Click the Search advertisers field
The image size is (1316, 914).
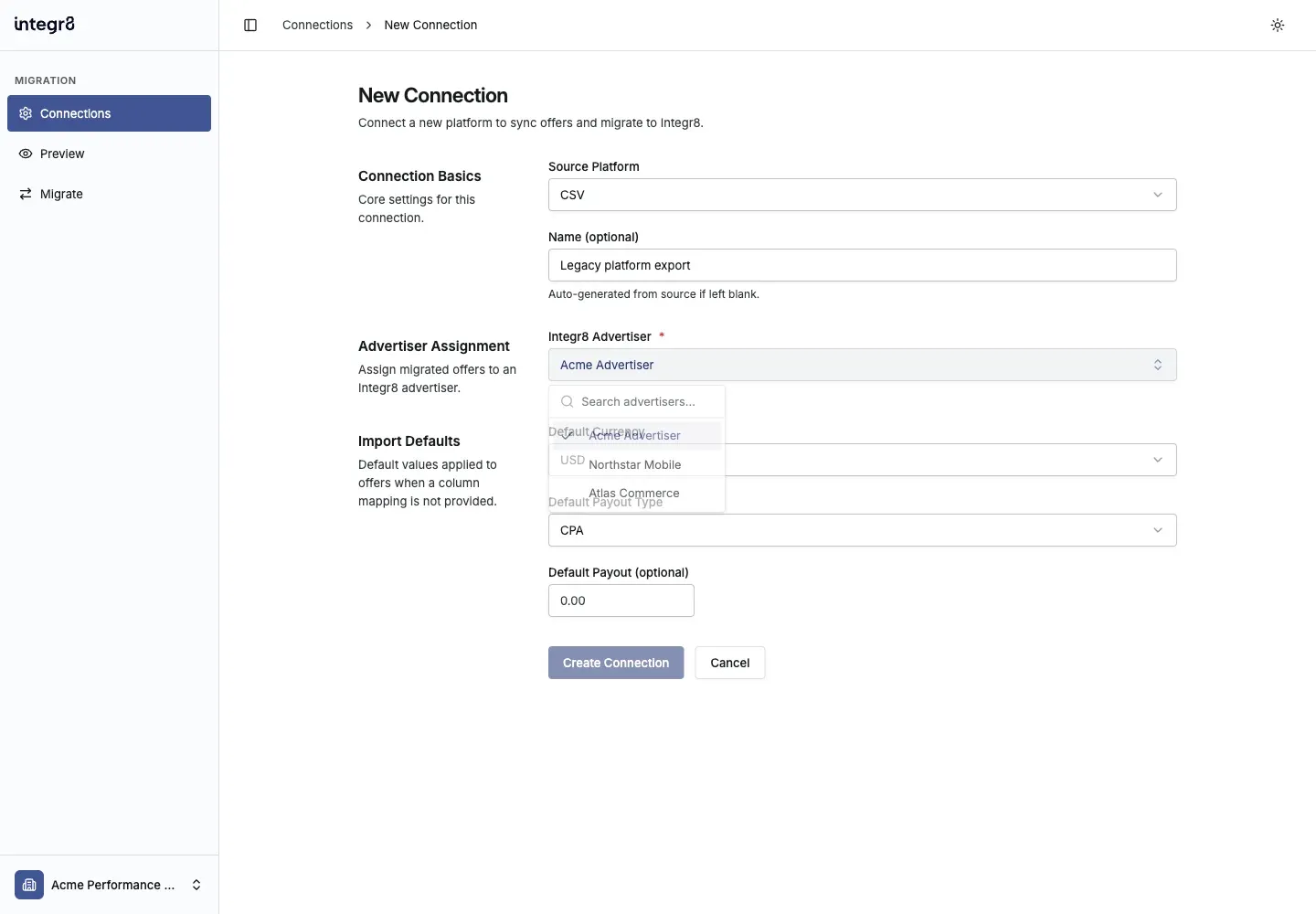click(x=637, y=401)
